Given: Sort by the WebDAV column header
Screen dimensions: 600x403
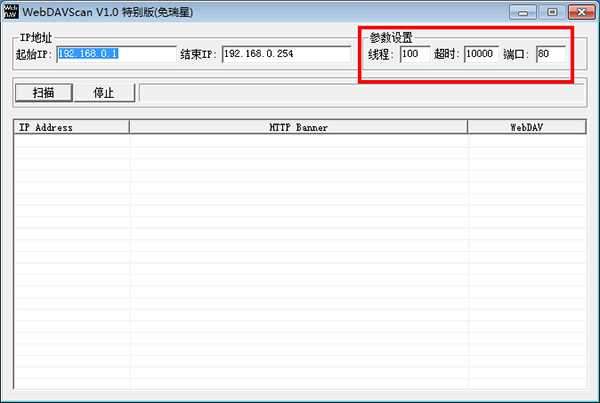Looking at the screenshot, I should pos(526,127).
